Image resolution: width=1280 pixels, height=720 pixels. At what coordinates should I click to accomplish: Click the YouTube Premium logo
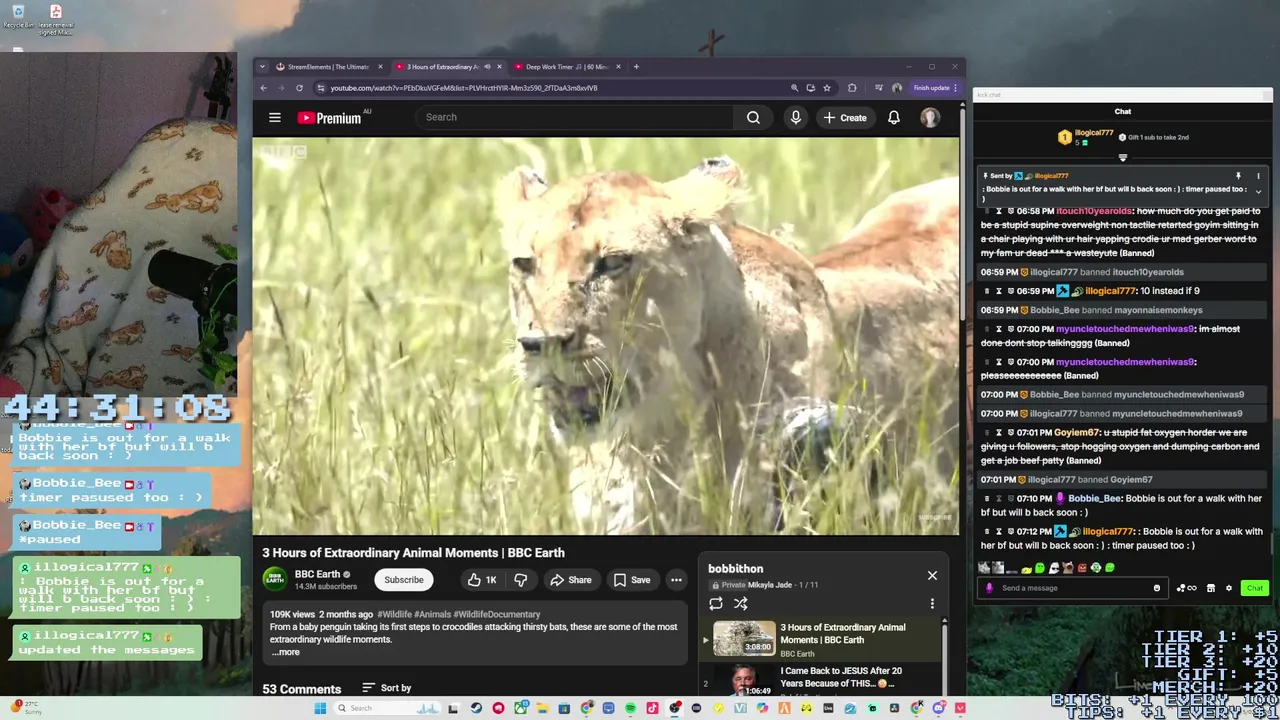[329, 118]
